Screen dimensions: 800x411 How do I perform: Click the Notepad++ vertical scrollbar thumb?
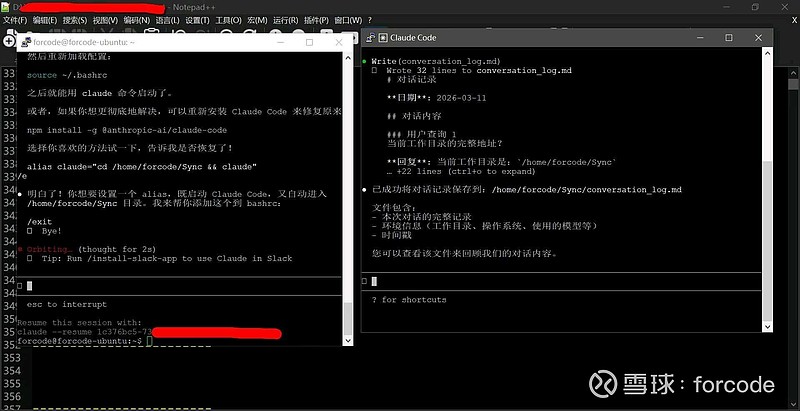[x=793, y=84]
